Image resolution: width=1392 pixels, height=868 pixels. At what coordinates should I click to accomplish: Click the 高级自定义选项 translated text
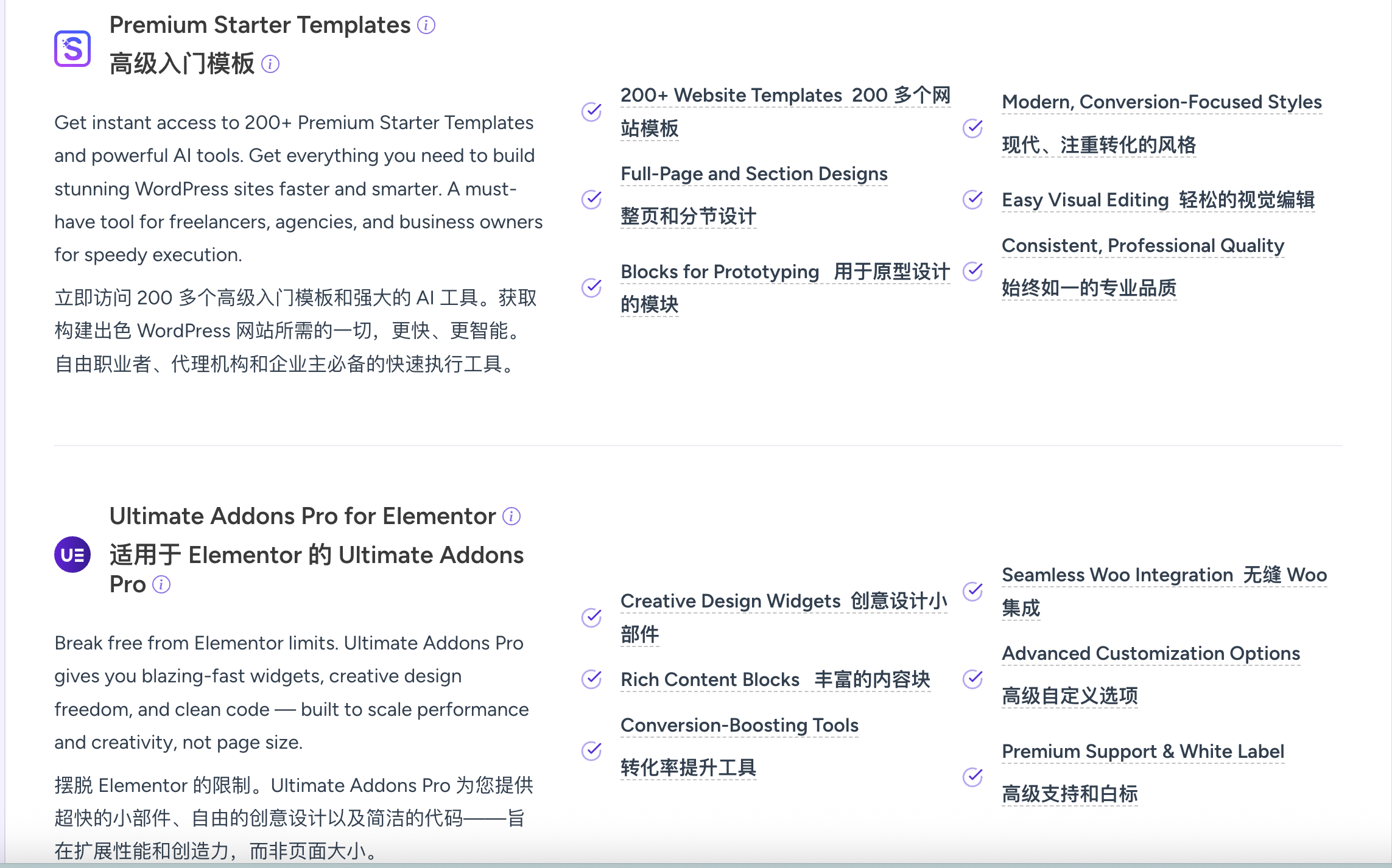(x=1069, y=696)
